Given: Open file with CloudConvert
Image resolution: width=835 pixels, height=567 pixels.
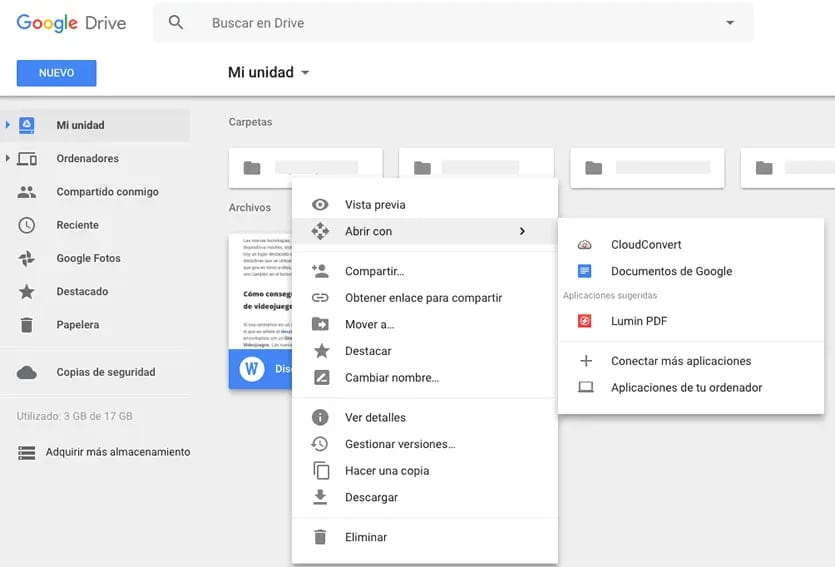Looking at the screenshot, I should 691,245.
